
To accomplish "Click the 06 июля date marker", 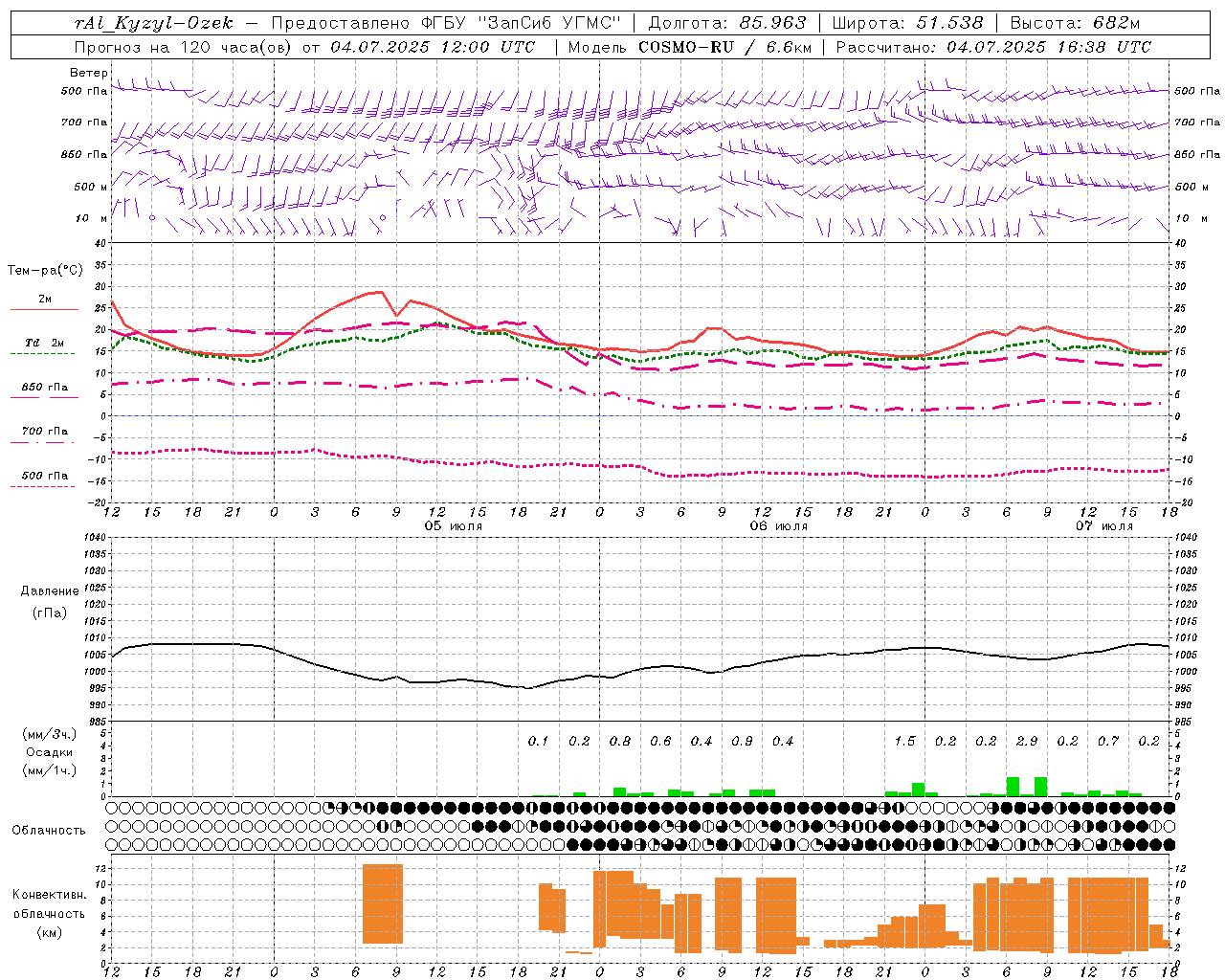I will pyautogui.click(x=778, y=526).
